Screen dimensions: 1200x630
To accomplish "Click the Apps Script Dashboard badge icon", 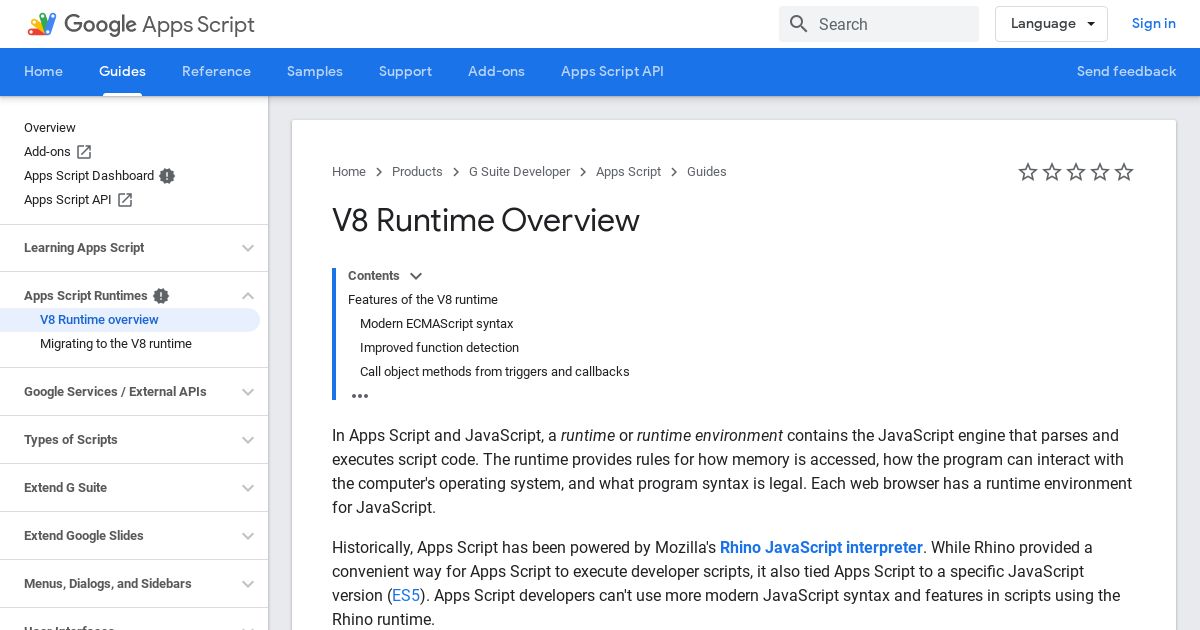I will click(x=167, y=176).
